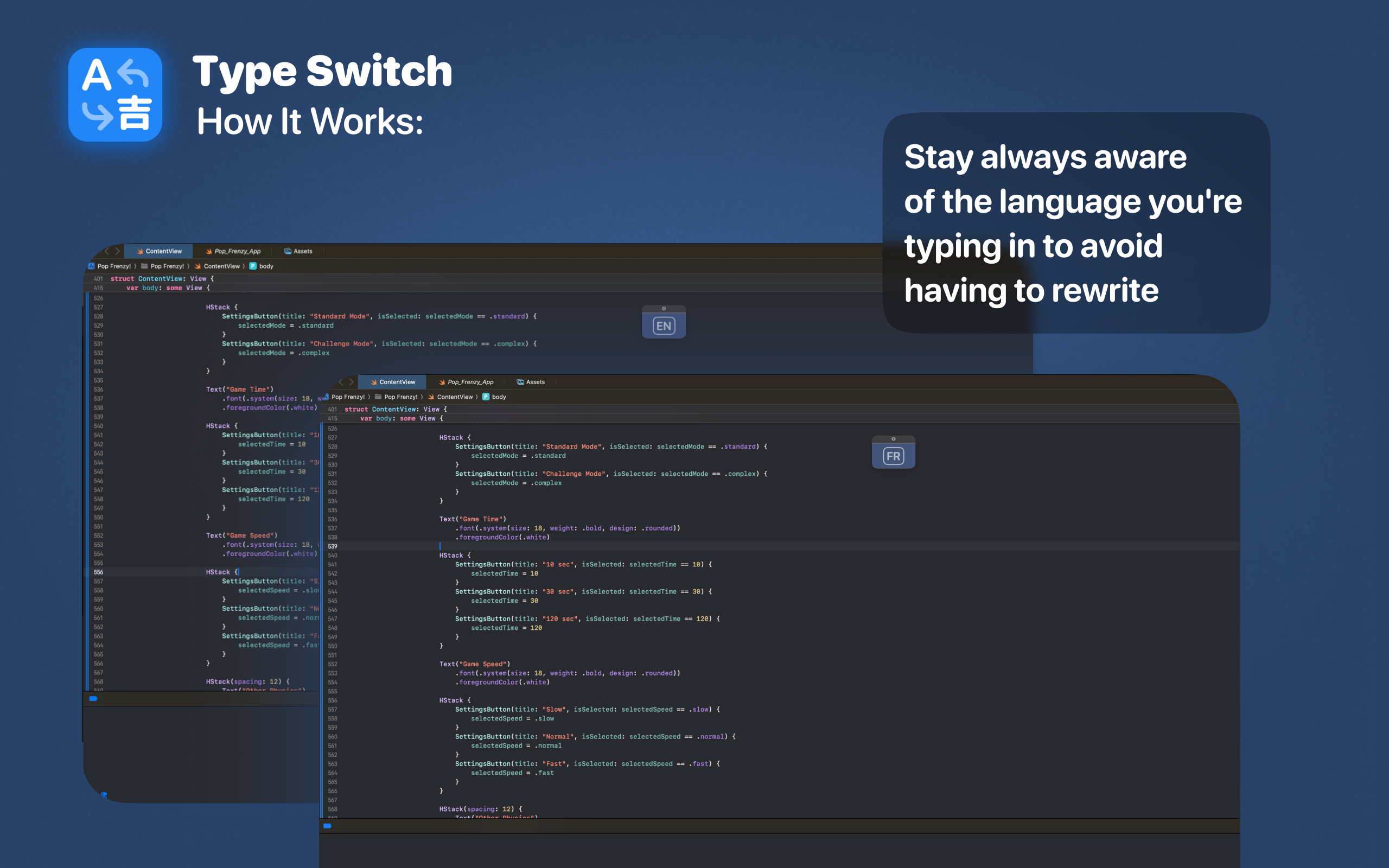Image resolution: width=1389 pixels, height=868 pixels.
Task: Open the ContentView breadcrumb in rear window
Action: coord(217,266)
